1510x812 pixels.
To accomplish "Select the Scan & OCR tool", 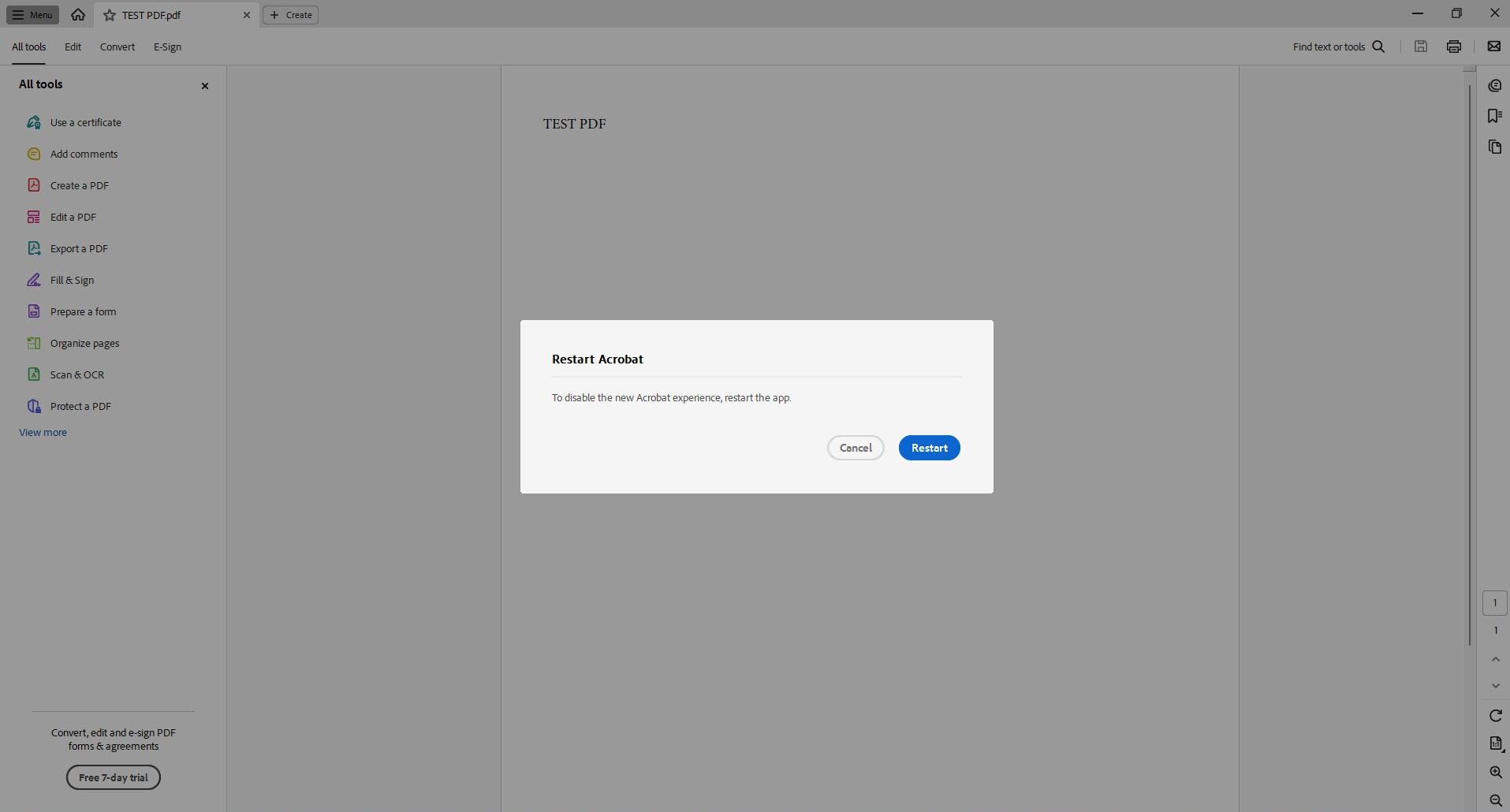I will point(66,374).
